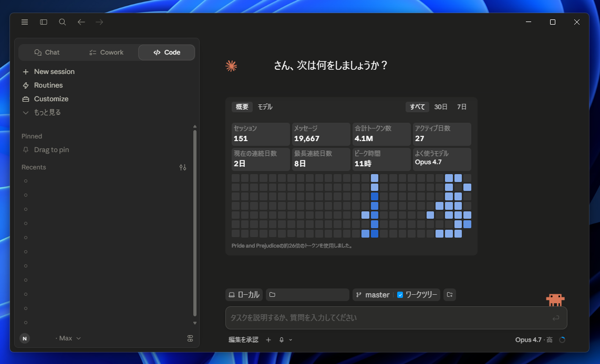Open the folder path selector

(x=307, y=295)
